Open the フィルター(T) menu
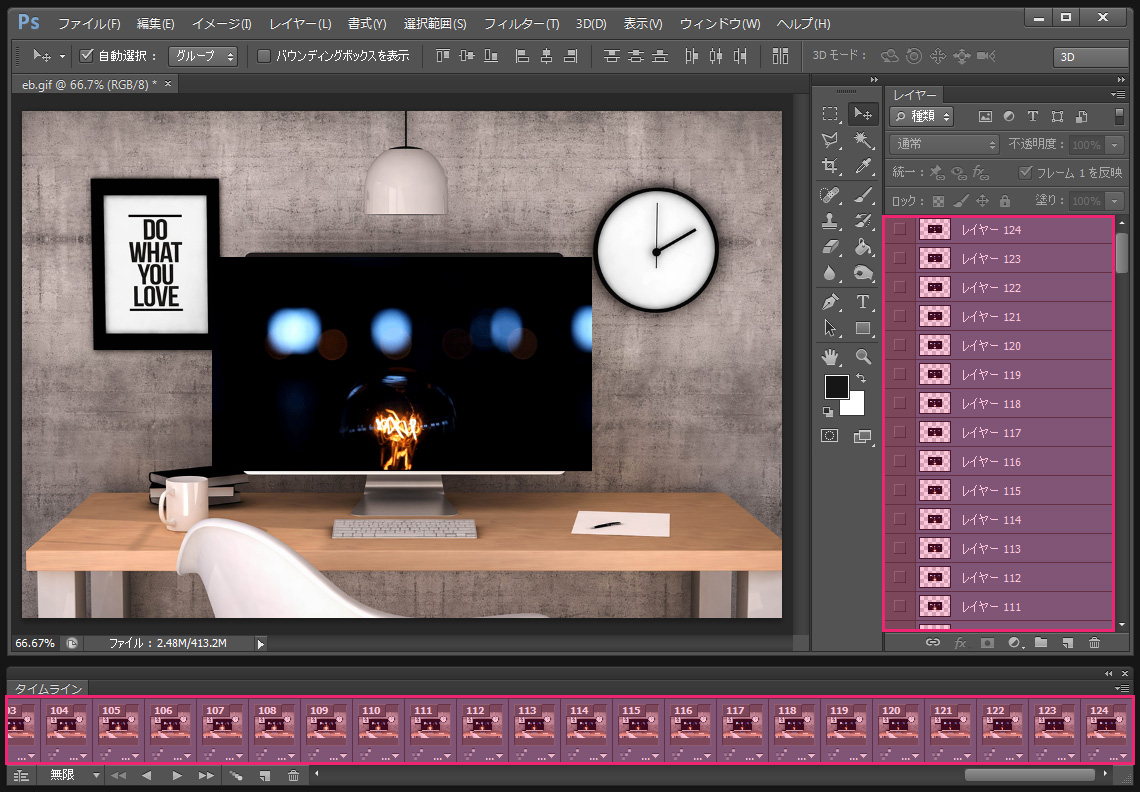 point(521,23)
